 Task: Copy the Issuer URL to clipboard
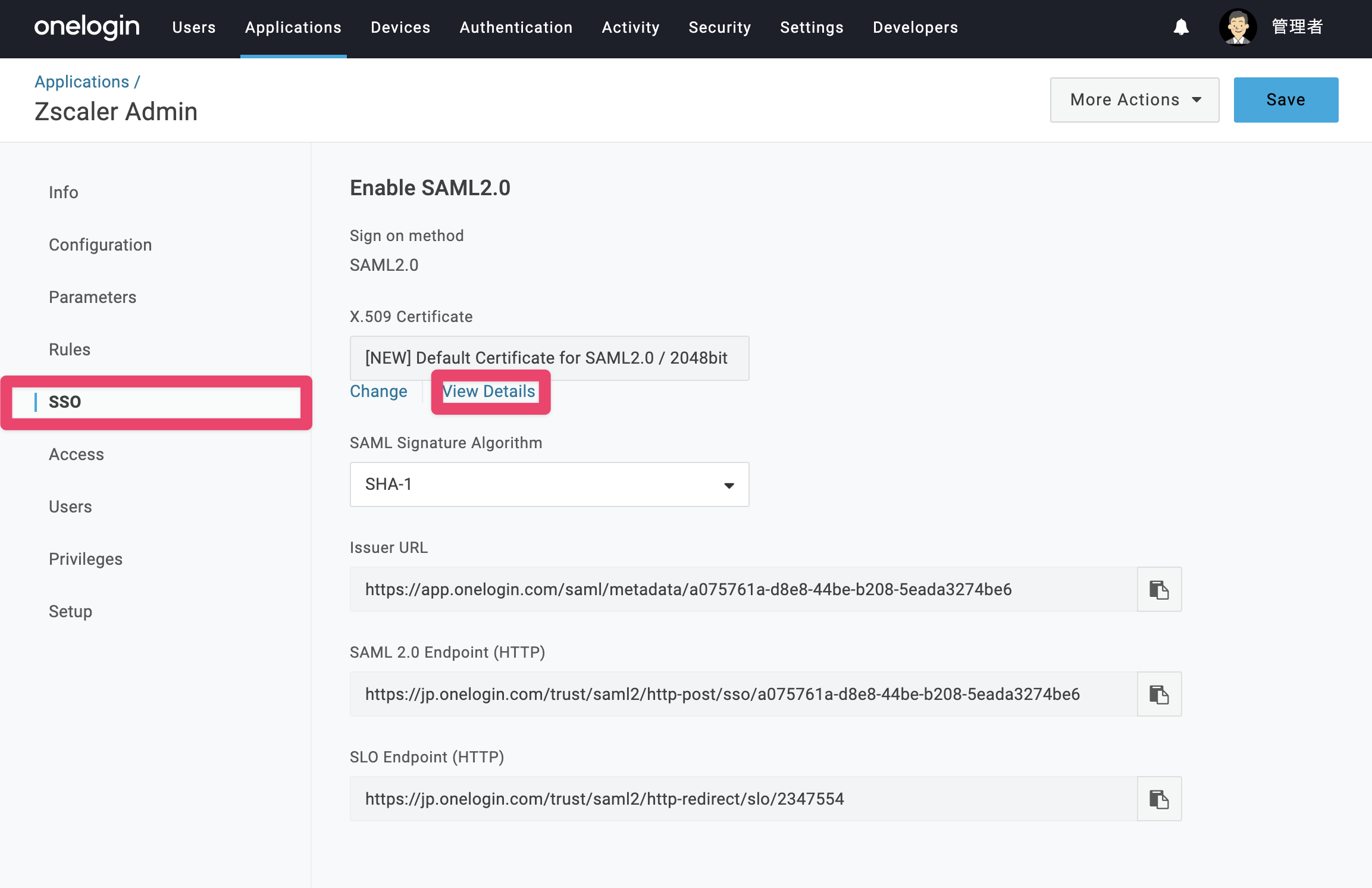1159,589
